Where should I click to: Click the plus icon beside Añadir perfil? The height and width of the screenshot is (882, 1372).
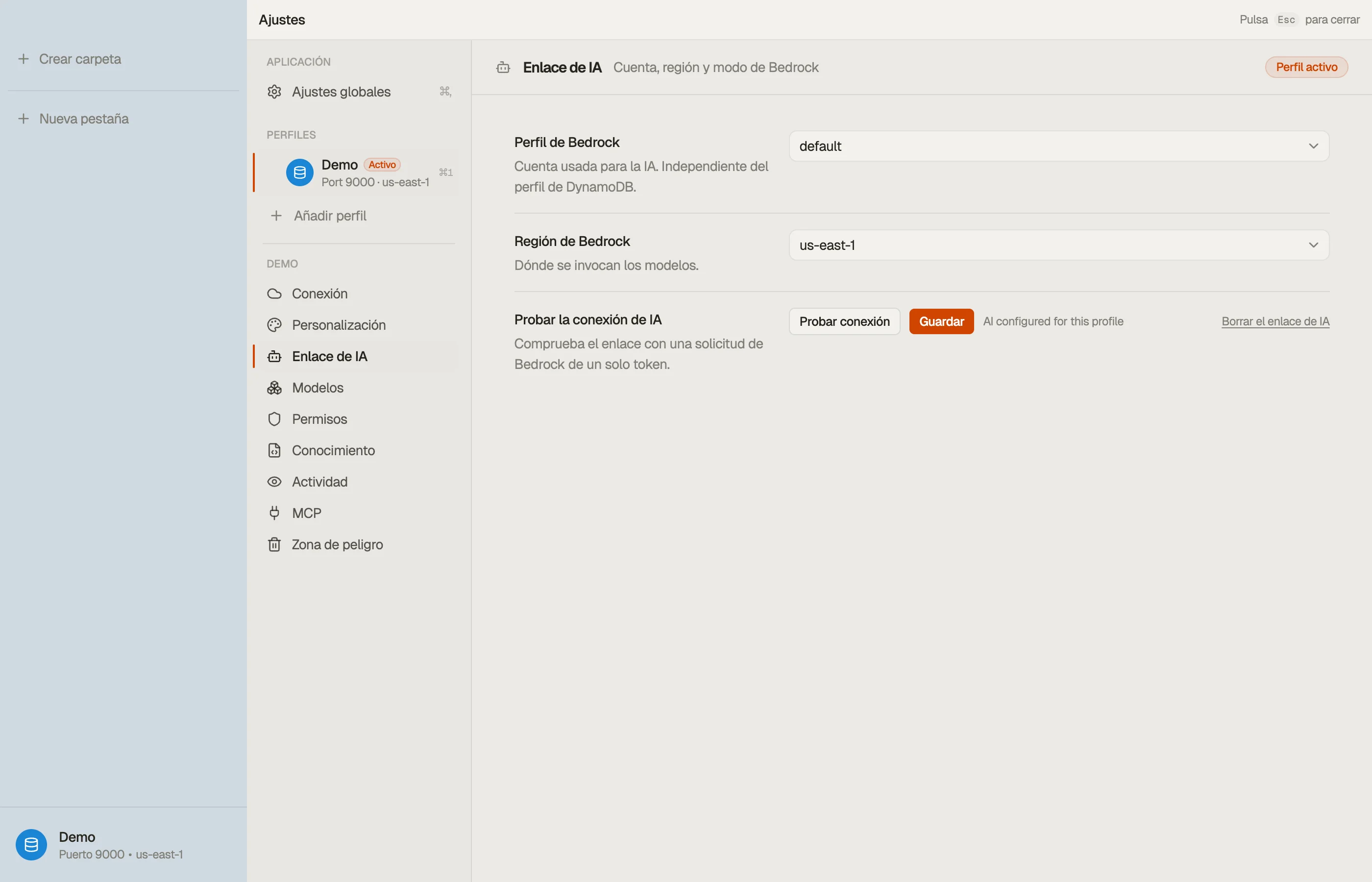(x=276, y=215)
